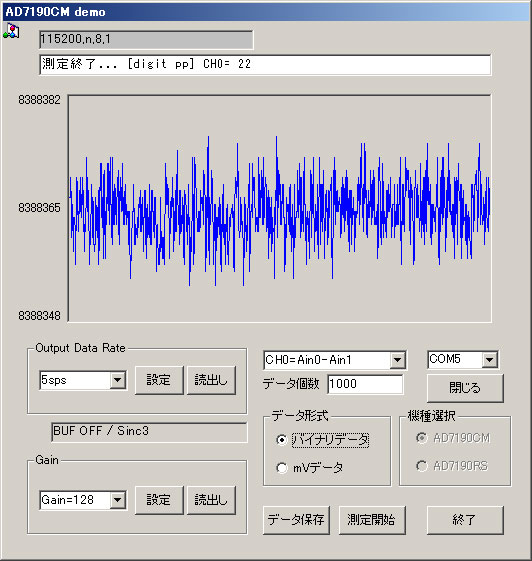Open the Gain=128 dropdown
Viewport: 532px width, 561px height.
click(118, 500)
